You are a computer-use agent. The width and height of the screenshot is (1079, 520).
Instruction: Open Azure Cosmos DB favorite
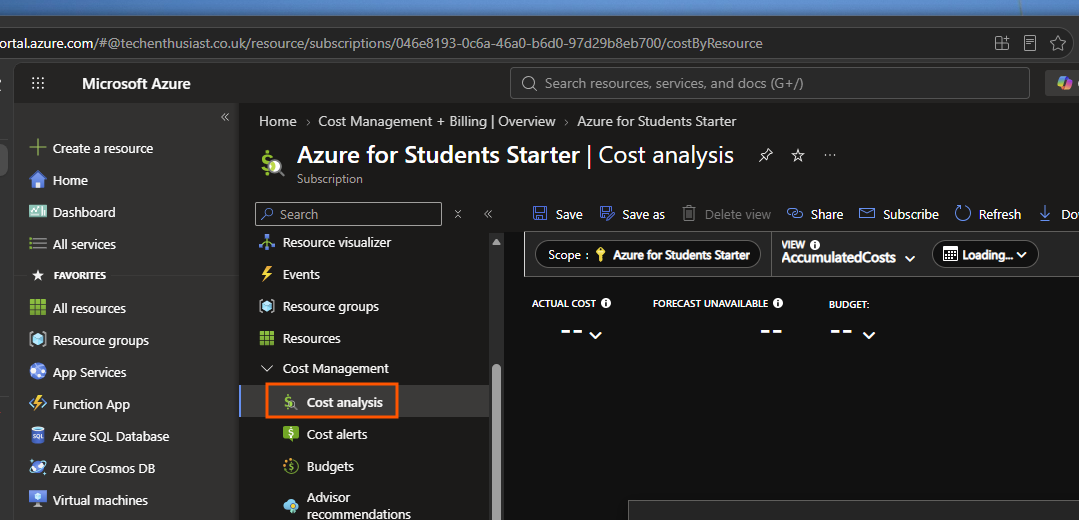coord(92,468)
